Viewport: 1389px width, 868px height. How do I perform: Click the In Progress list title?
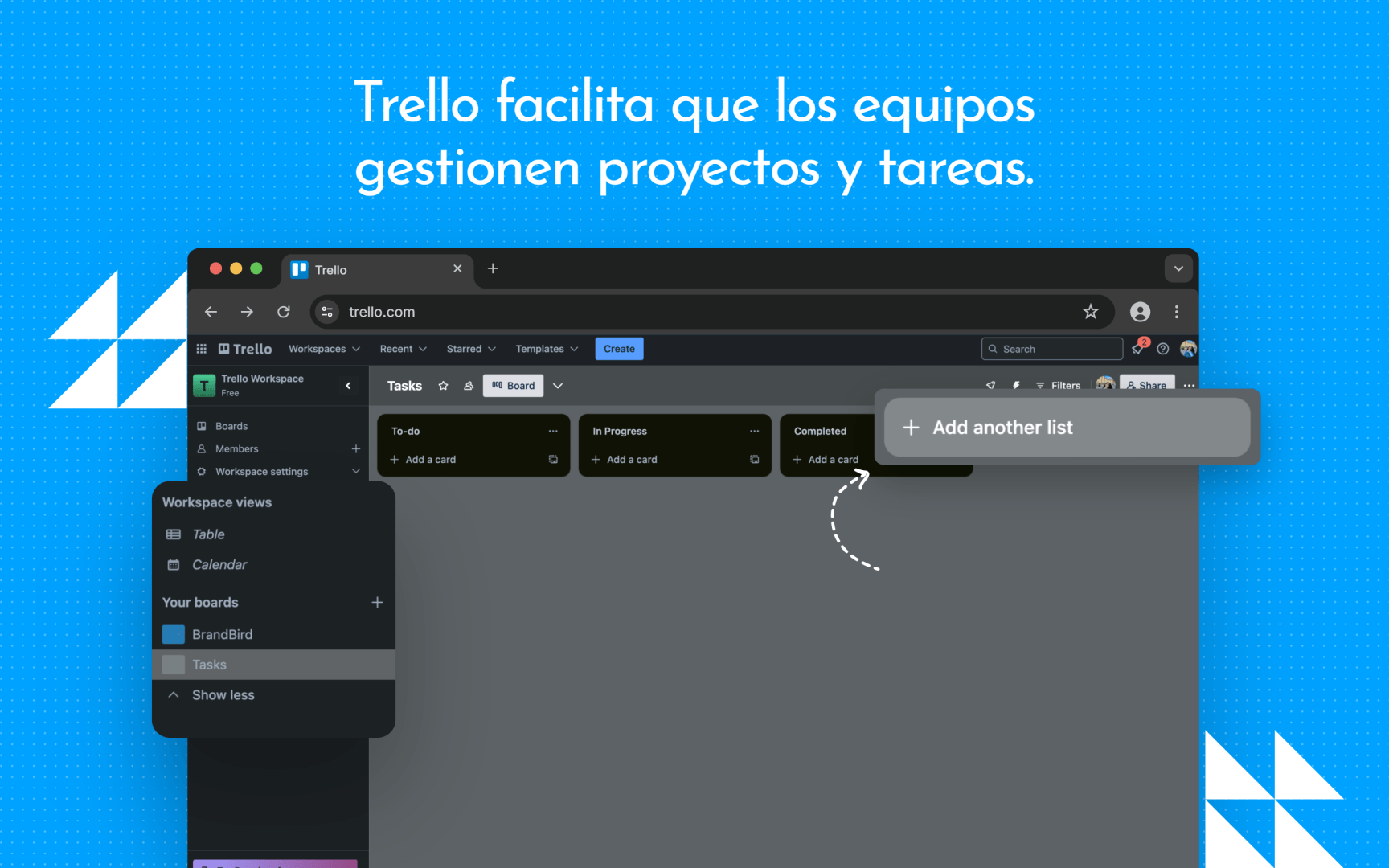coord(620,431)
